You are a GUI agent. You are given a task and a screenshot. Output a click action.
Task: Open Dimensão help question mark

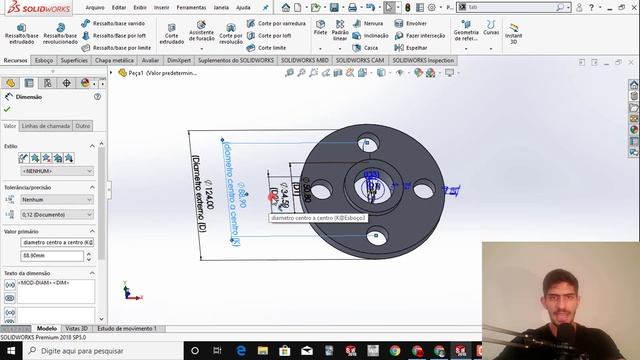pos(98,97)
